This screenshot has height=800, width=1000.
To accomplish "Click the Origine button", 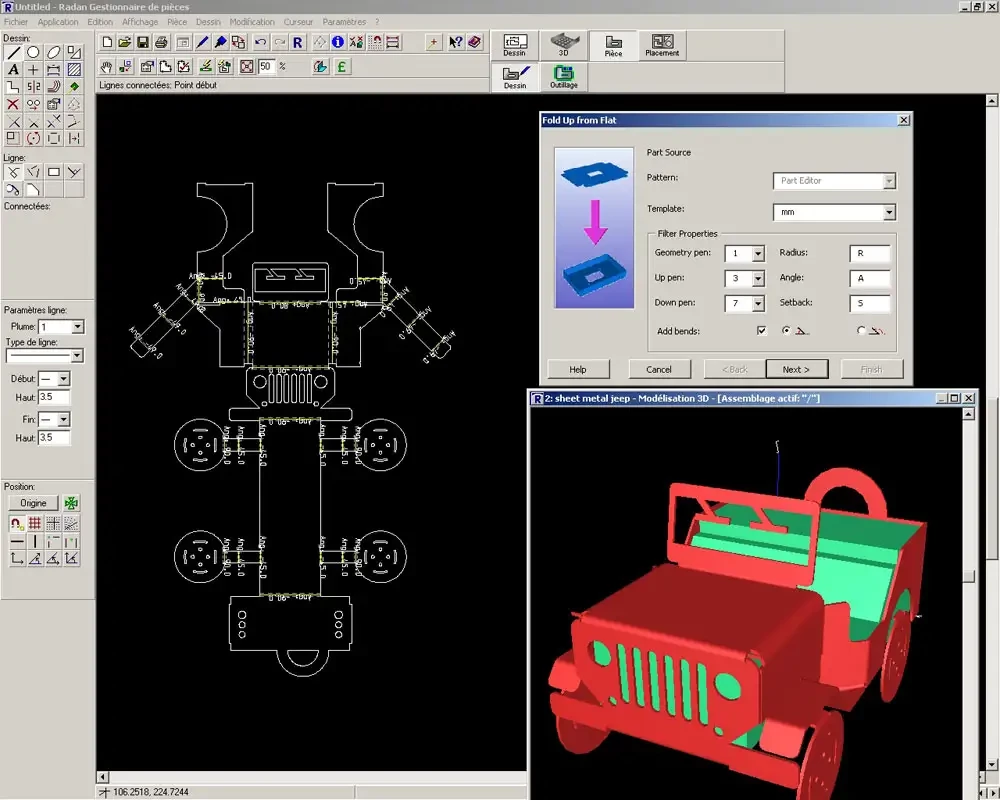I will [33, 503].
